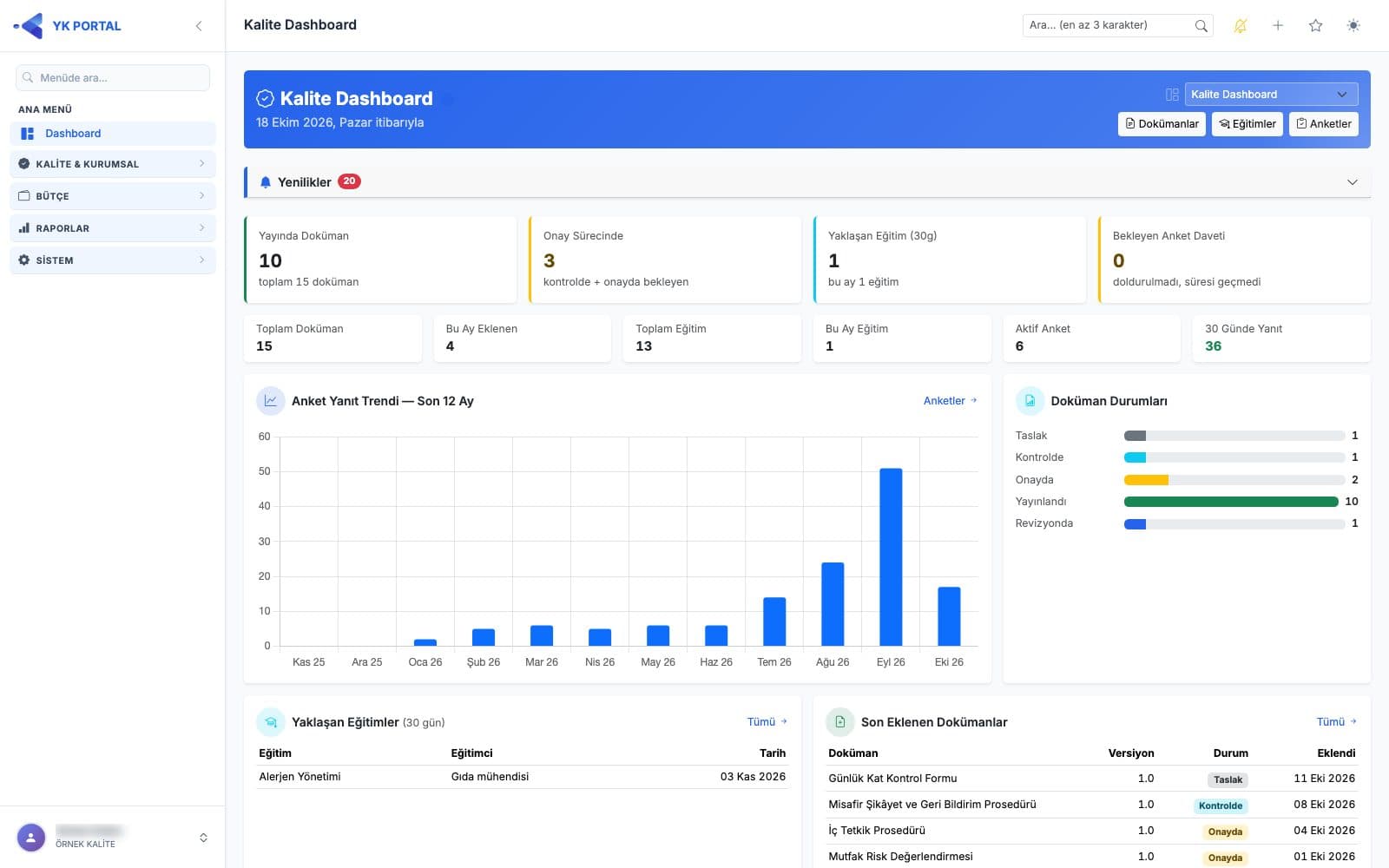Click İç Tetkik Prosedürü document row
Viewport: 1389px width, 868px height.
(x=1091, y=831)
